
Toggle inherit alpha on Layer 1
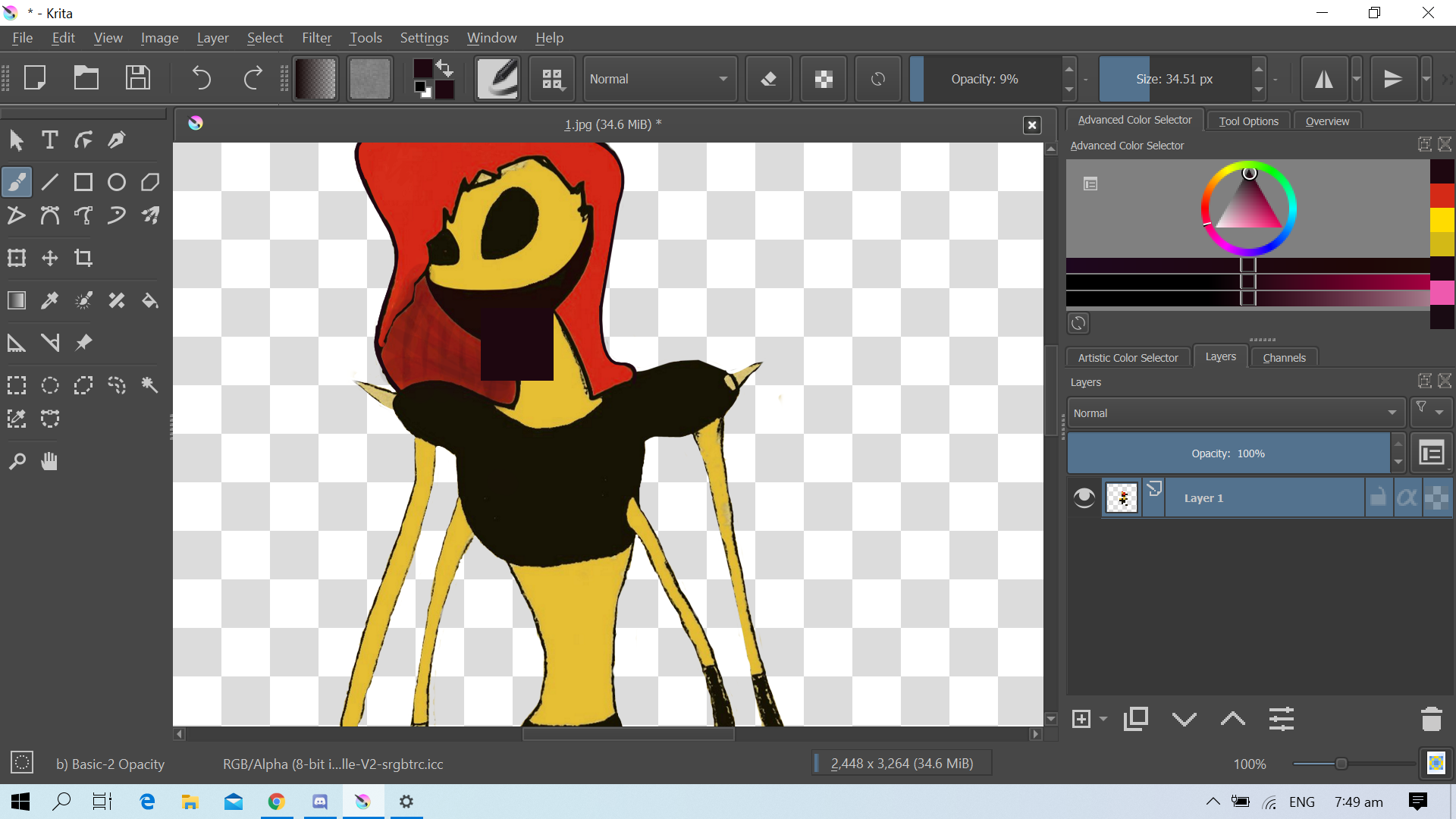(x=1407, y=497)
